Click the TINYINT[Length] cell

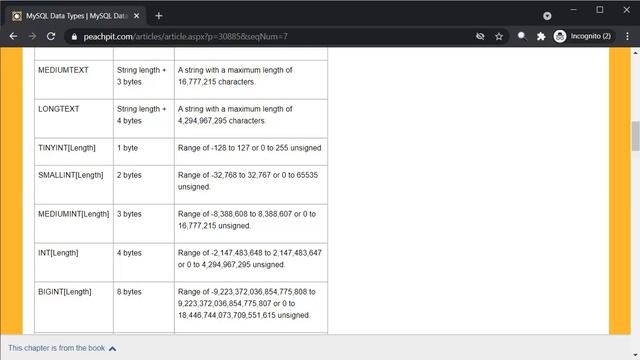coord(74,151)
